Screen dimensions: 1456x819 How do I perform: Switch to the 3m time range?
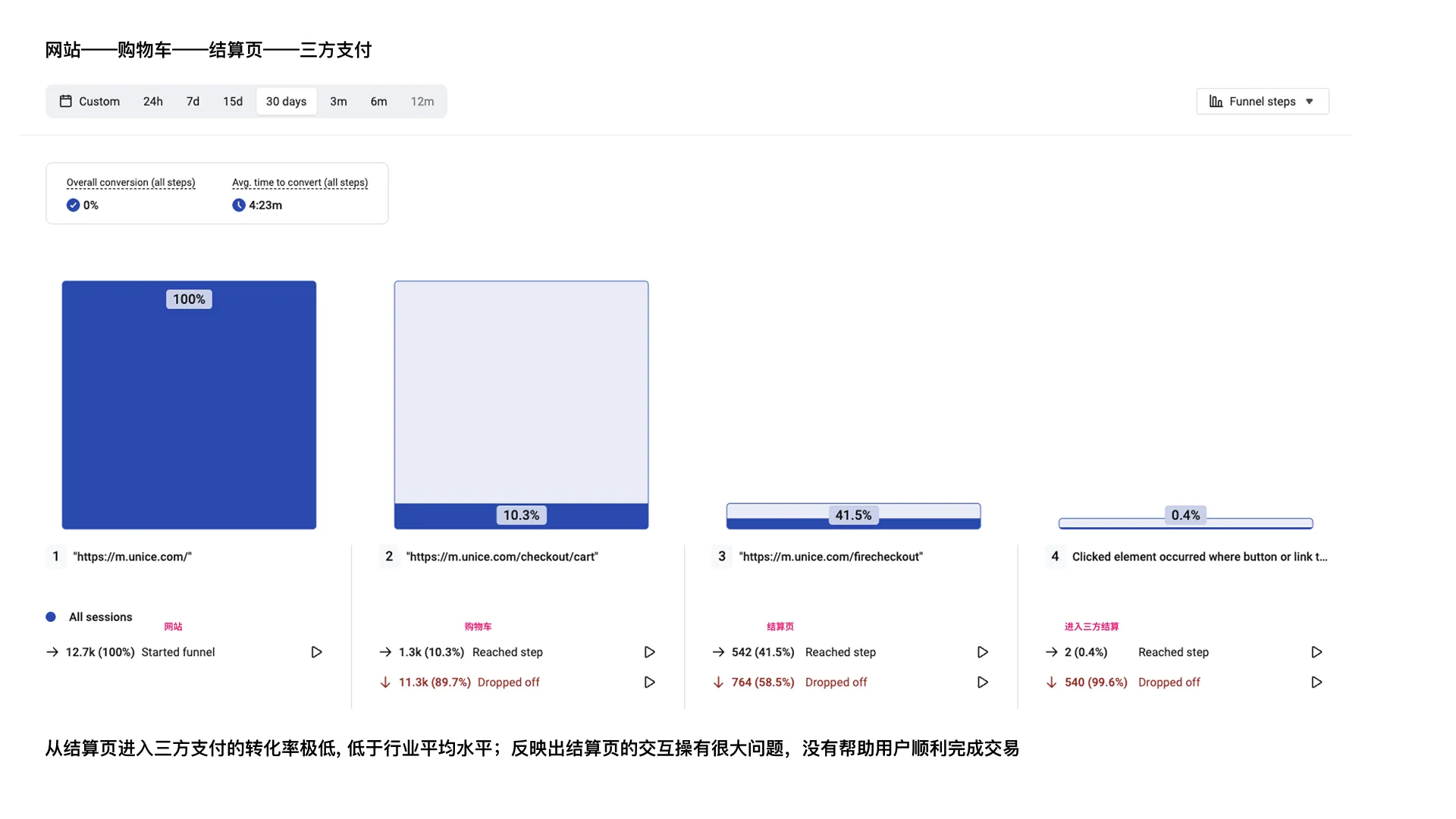[338, 102]
